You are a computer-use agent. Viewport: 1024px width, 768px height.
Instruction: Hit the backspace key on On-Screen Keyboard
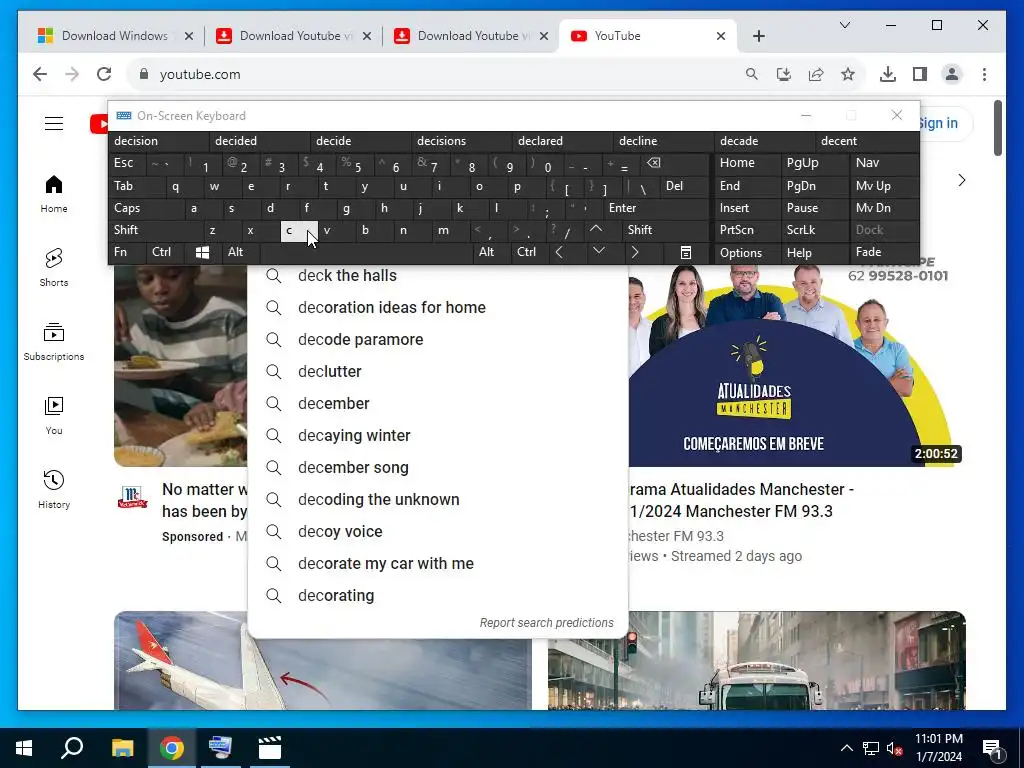click(654, 163)
